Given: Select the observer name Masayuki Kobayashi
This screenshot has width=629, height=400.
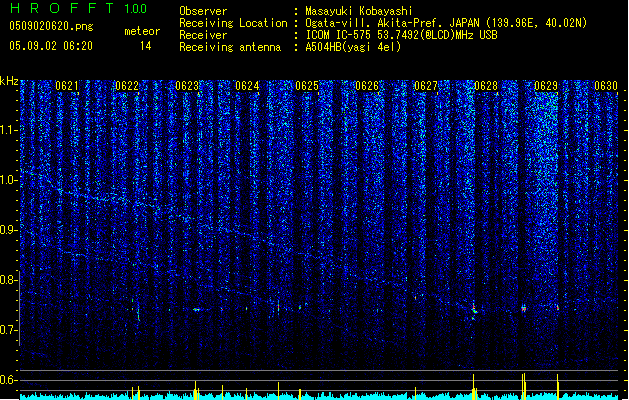Looking at the screenshot, I should (x=359, y=11).
